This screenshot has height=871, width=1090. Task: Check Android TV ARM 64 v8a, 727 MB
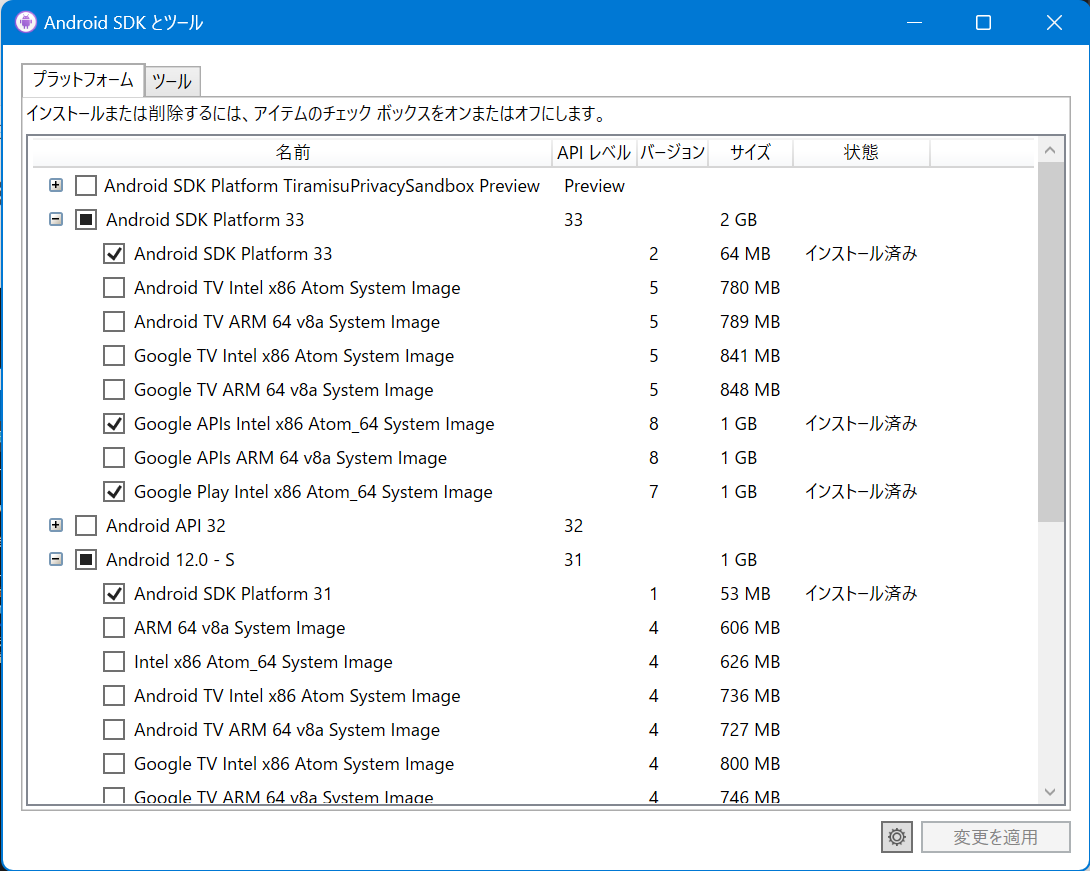click(x=114, y=730)
